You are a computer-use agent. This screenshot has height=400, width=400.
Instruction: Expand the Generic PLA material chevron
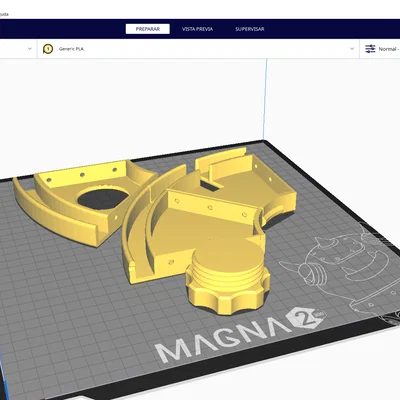352,49
